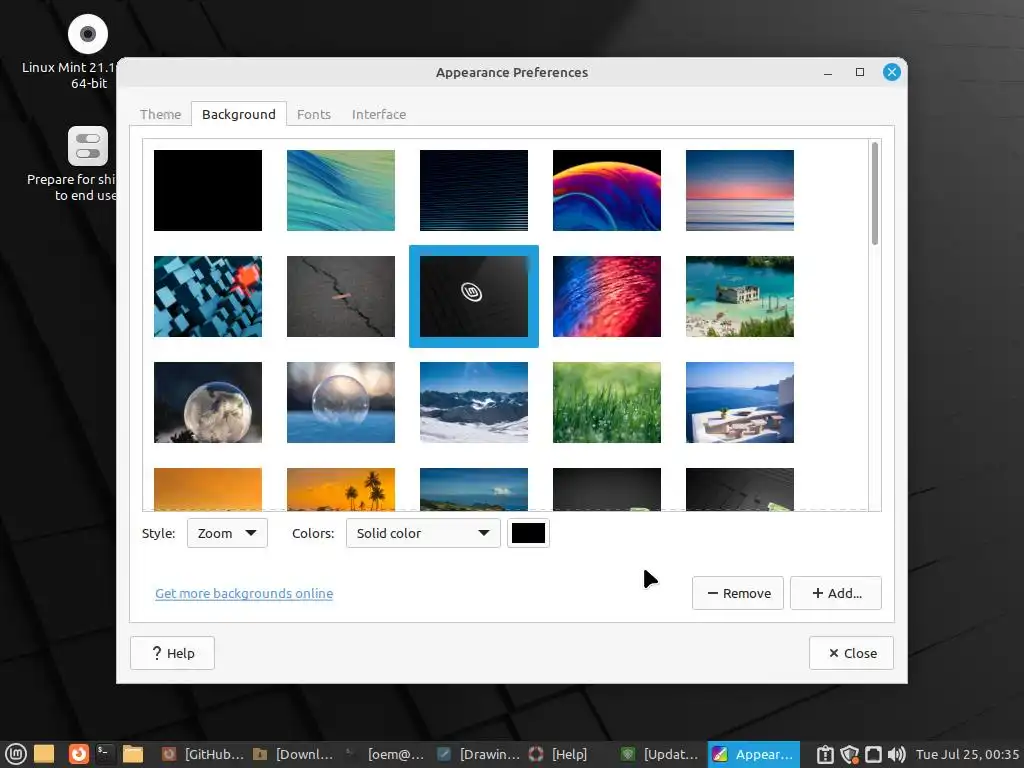Choose the solid black wallpaper thumbnail
The height and width of the screenshot is (768, 1024).
208,190
